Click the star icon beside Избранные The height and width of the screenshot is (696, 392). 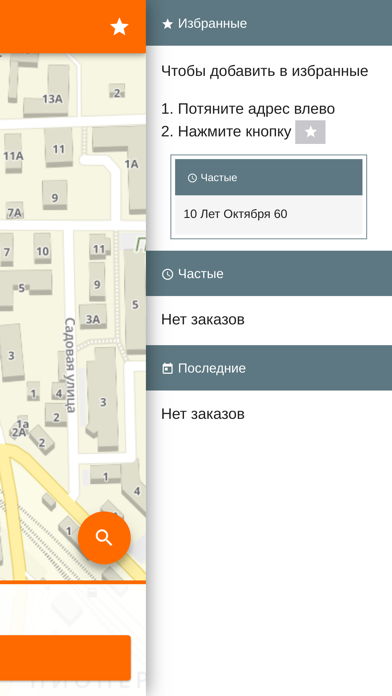[167, 24]
